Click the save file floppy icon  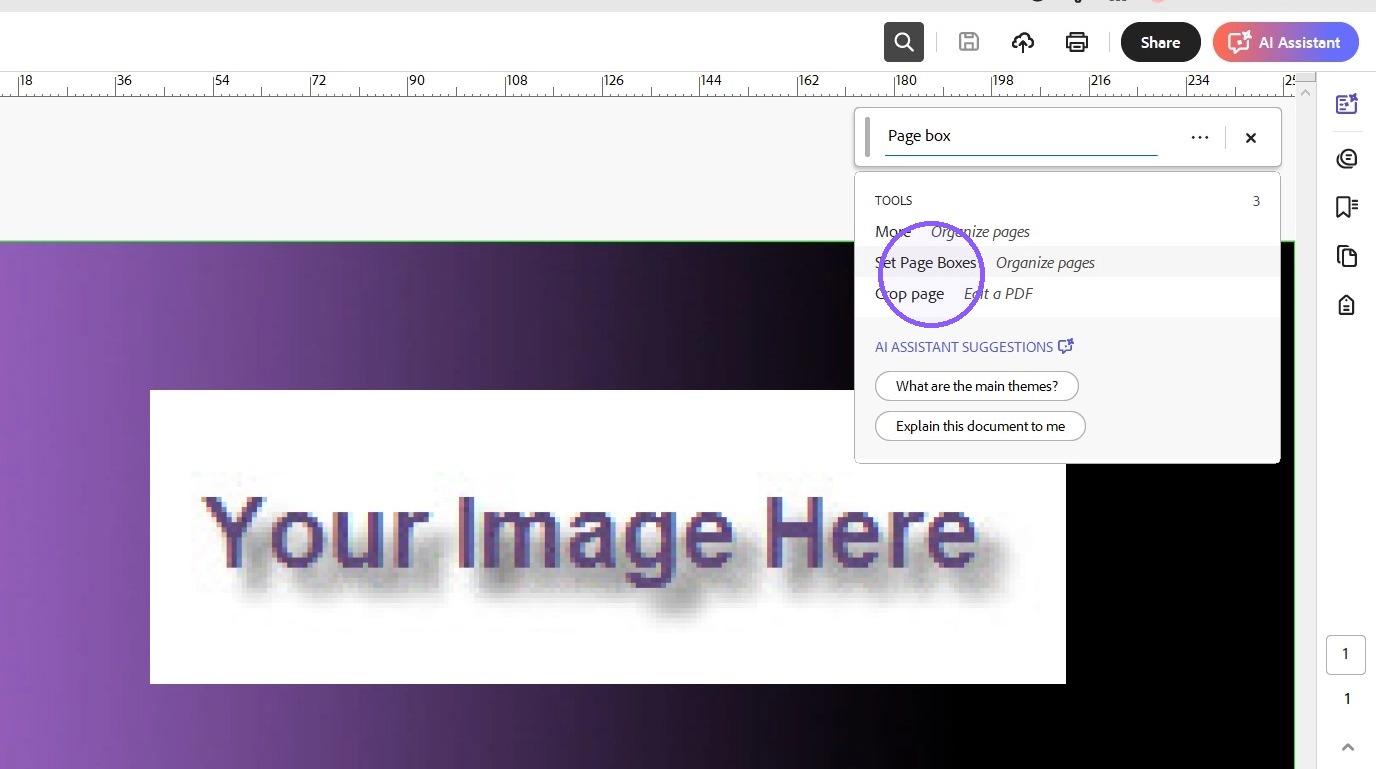[x=968, y=42]
